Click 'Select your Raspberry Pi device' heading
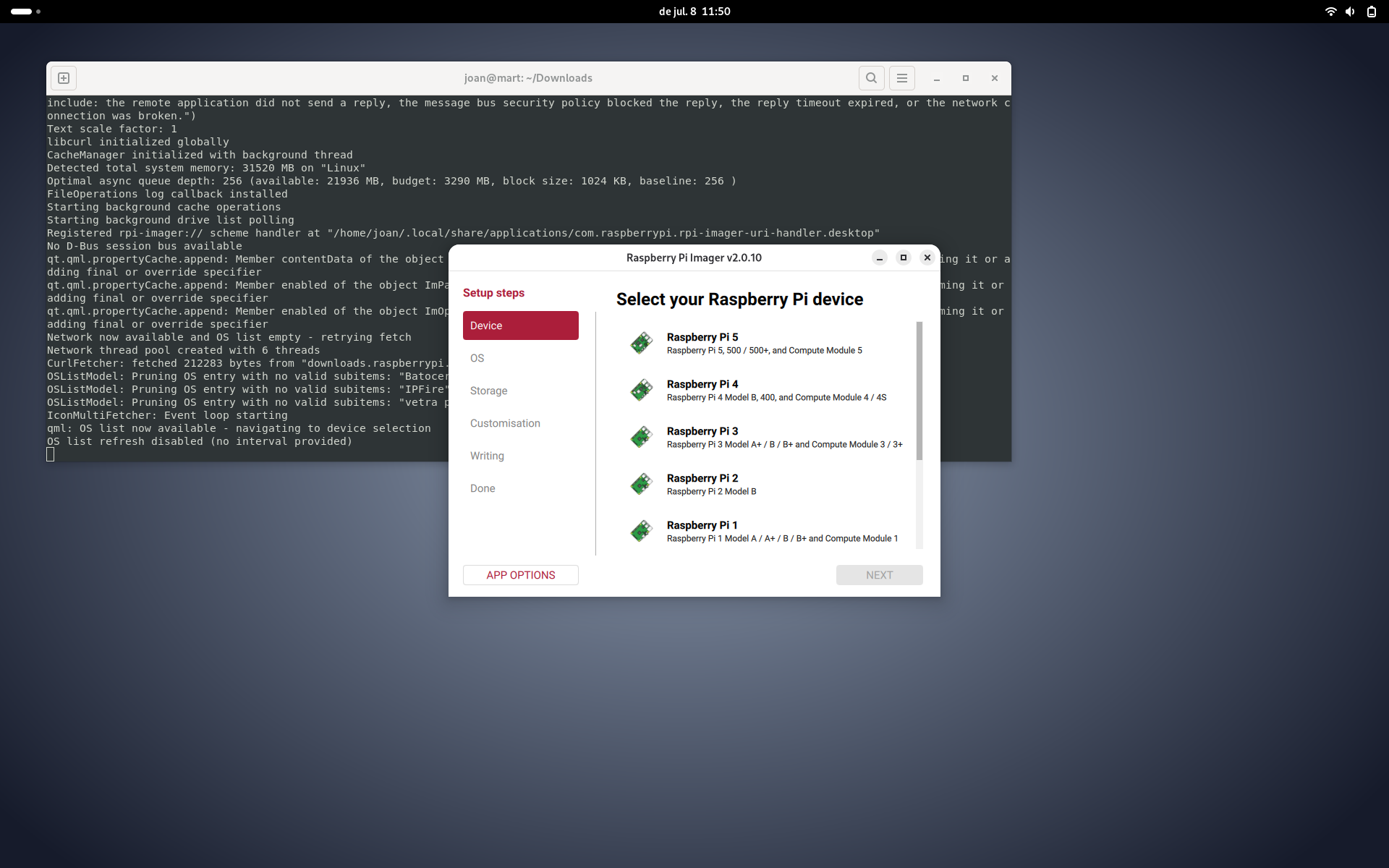The width and height of the screenshot is (1389, 868). pyautogui.click(x=739, y=299)
